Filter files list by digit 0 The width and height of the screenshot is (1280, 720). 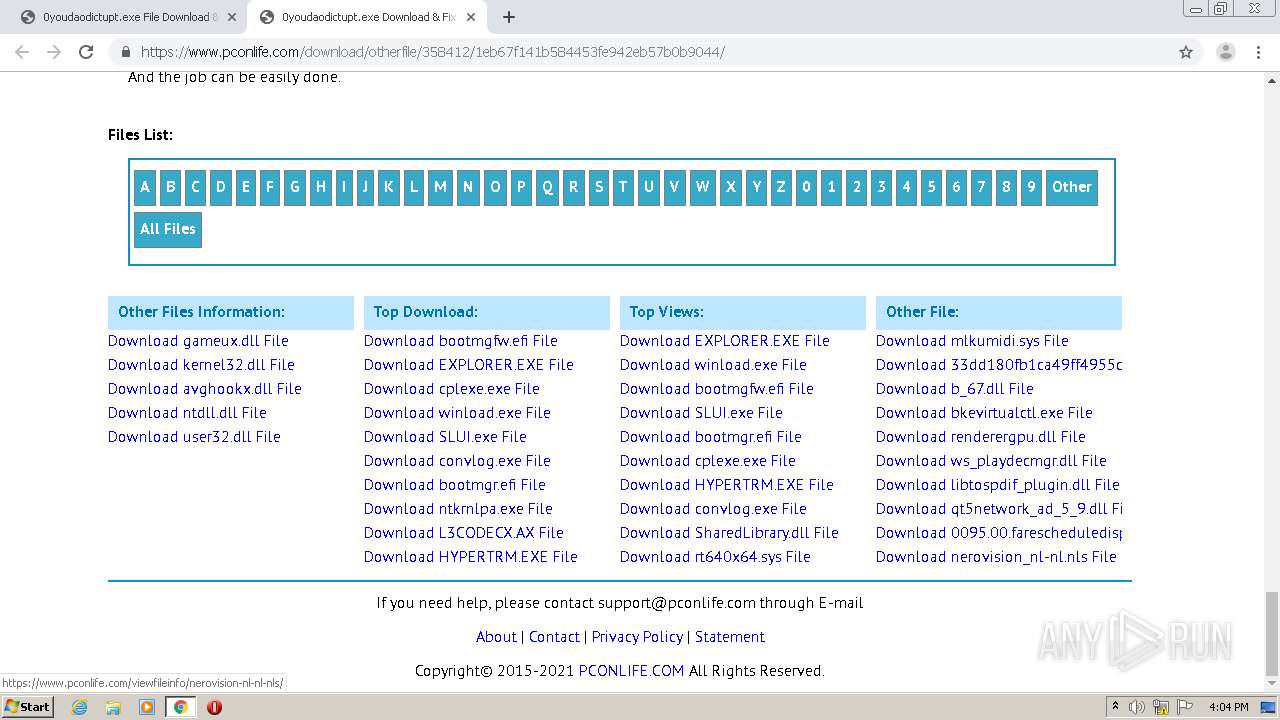point(806,187)
